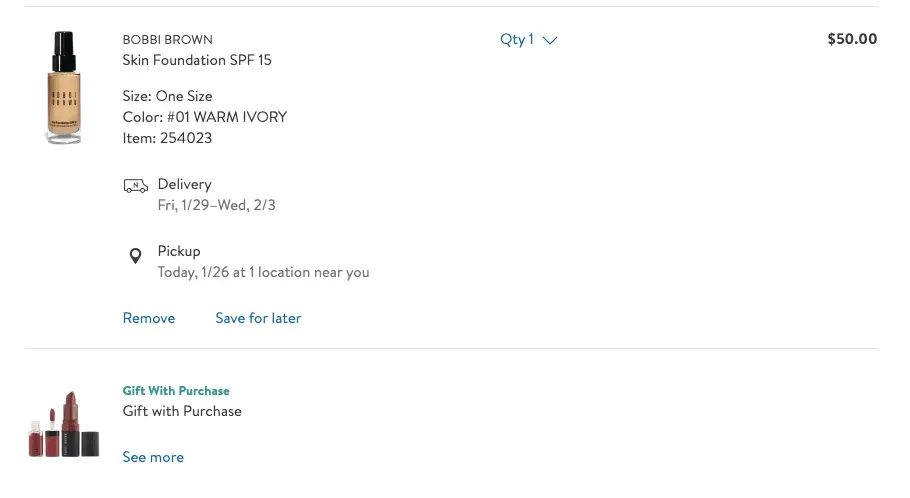Click the lipstick gift set thumbnail
Viewport: 910px width, 498px height.
point(65,425)
